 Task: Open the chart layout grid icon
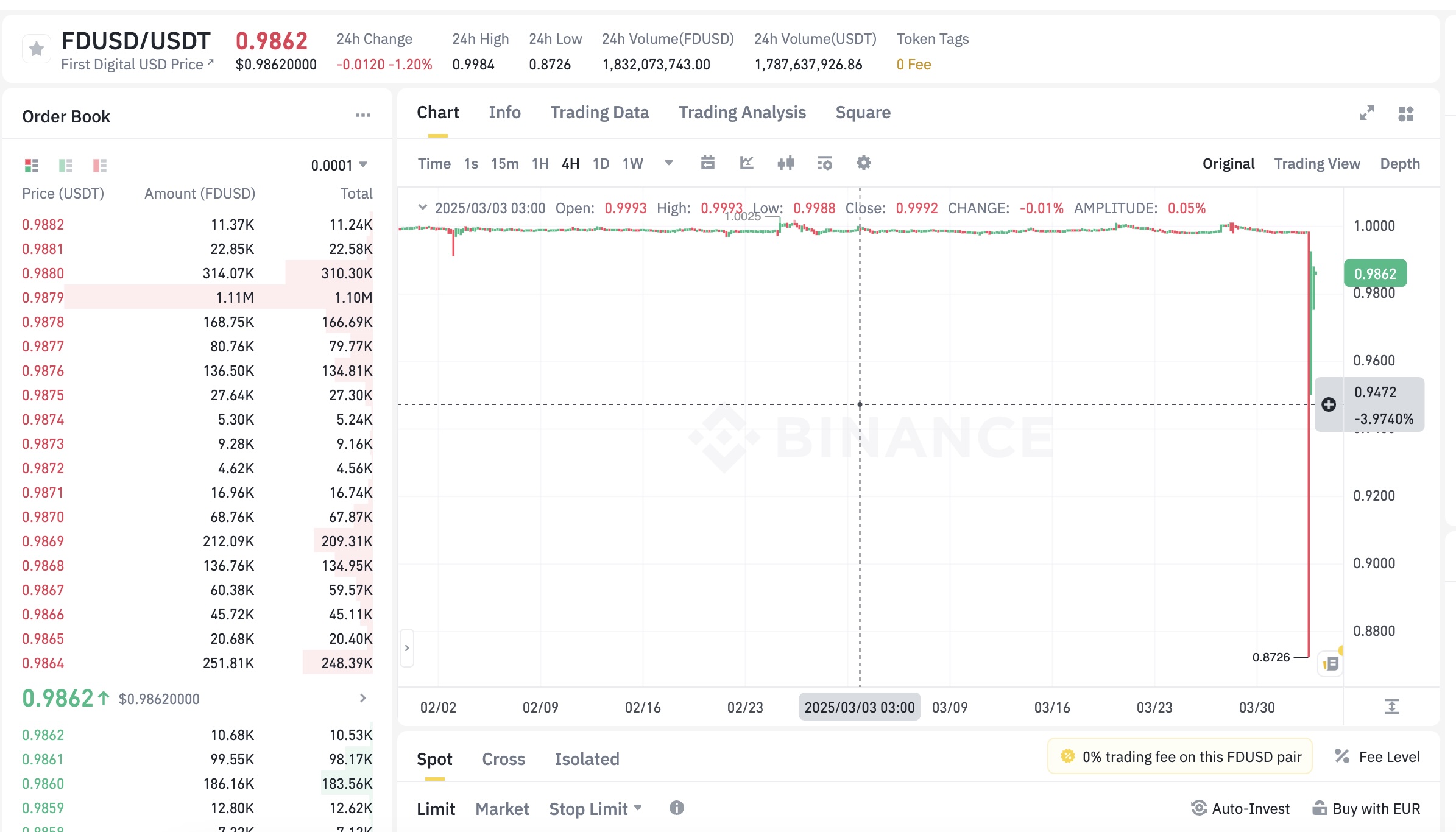pyautogui.click(x=1406, y=113)
